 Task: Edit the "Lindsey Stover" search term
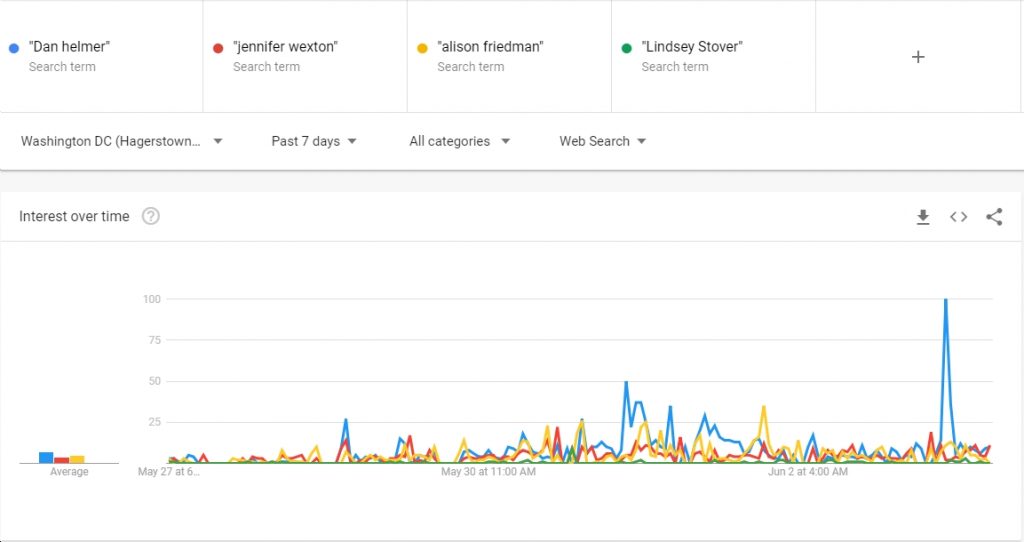click(692, 46)
